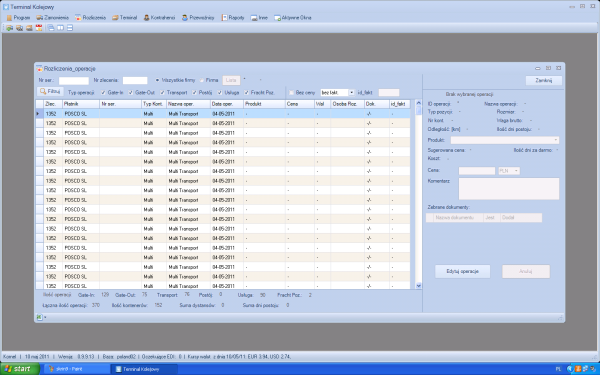The height and width of the screenshot is (375, 600).
Task: Click the tile windows stacked toolbar icon
Action: point(70,28)
